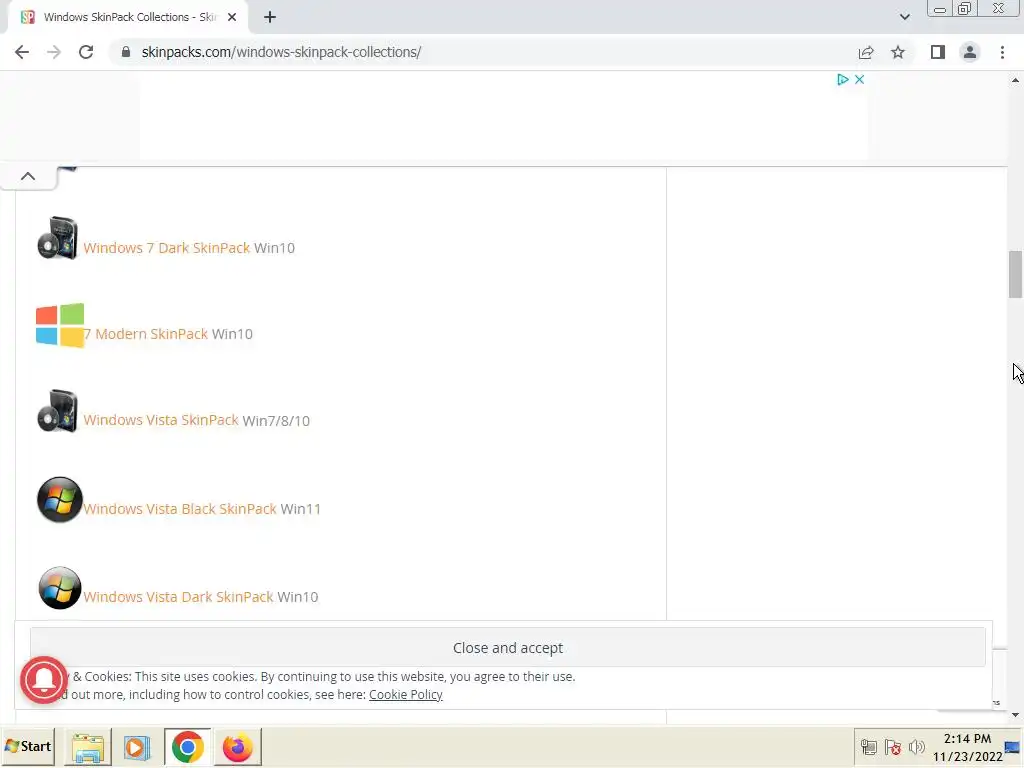The image size is (1024, 768).
Task: Close the Windows SkinPack Collections tab
Action: coord(232,18)
